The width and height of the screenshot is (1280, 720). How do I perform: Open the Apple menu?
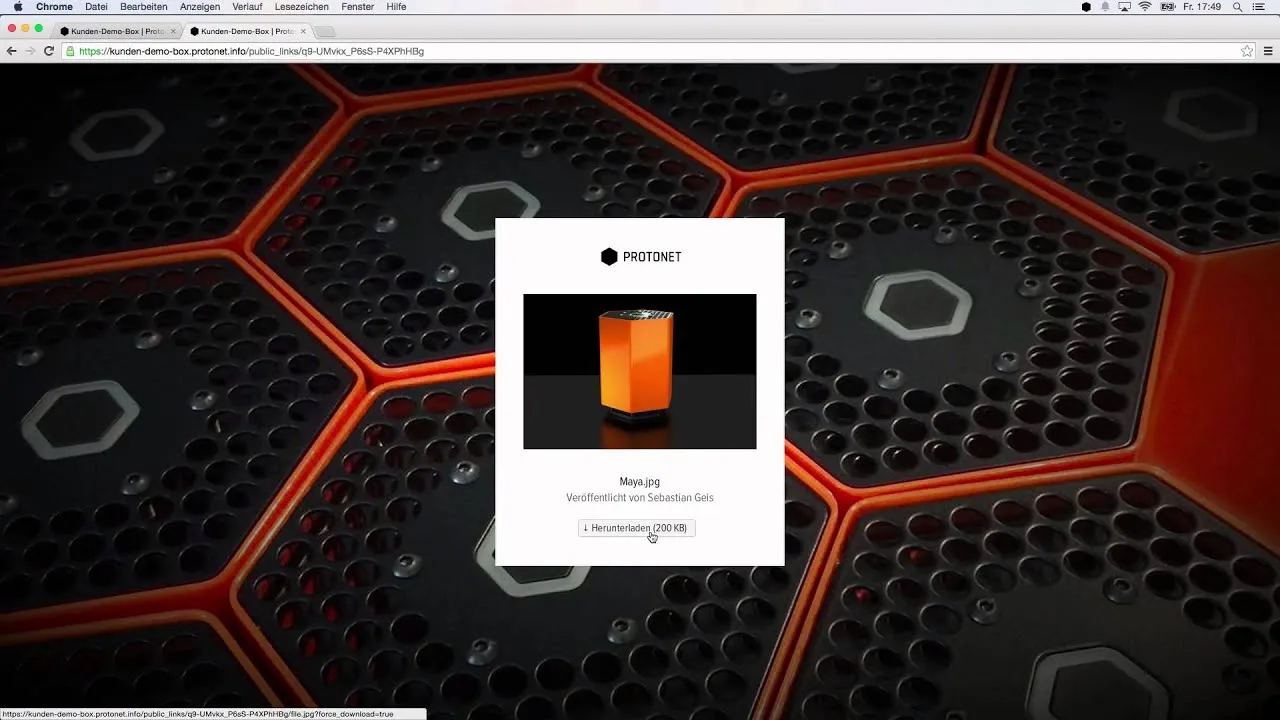pos(18,7)
